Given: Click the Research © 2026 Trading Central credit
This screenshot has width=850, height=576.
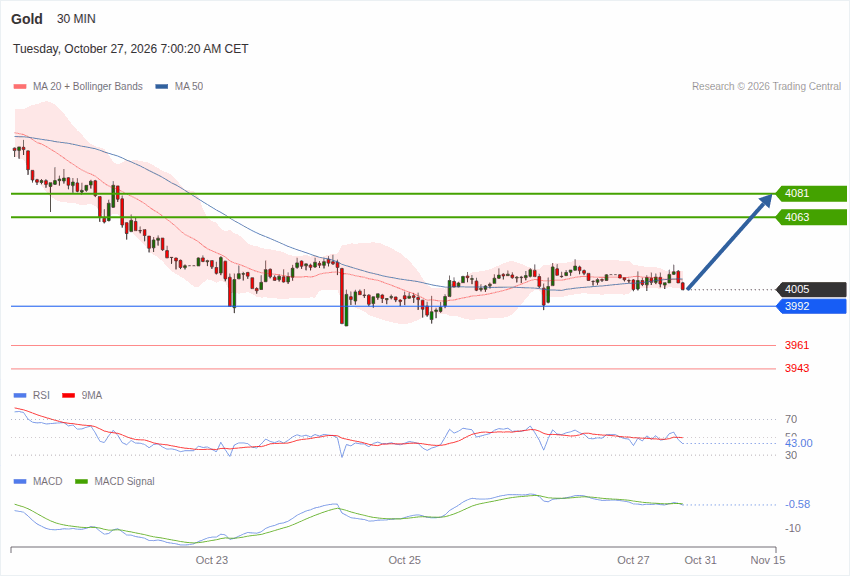Looking at the screenshot, I should click(767, 87).
